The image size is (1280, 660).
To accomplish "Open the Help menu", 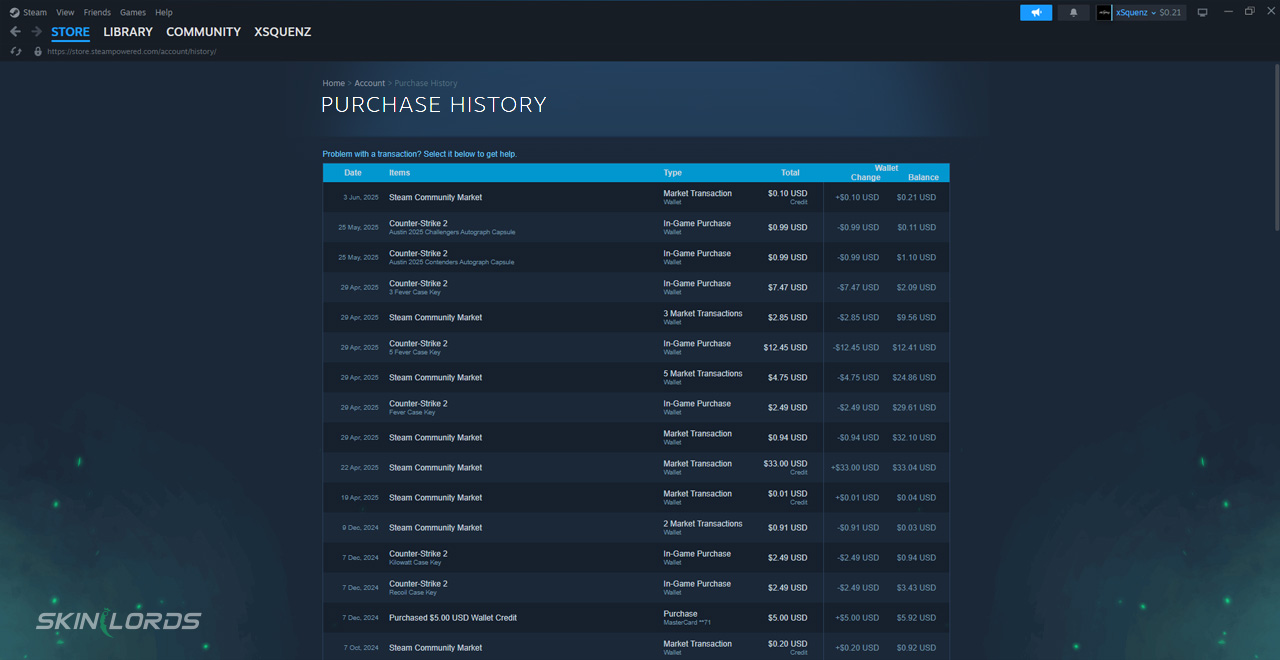I will [164, 12].
